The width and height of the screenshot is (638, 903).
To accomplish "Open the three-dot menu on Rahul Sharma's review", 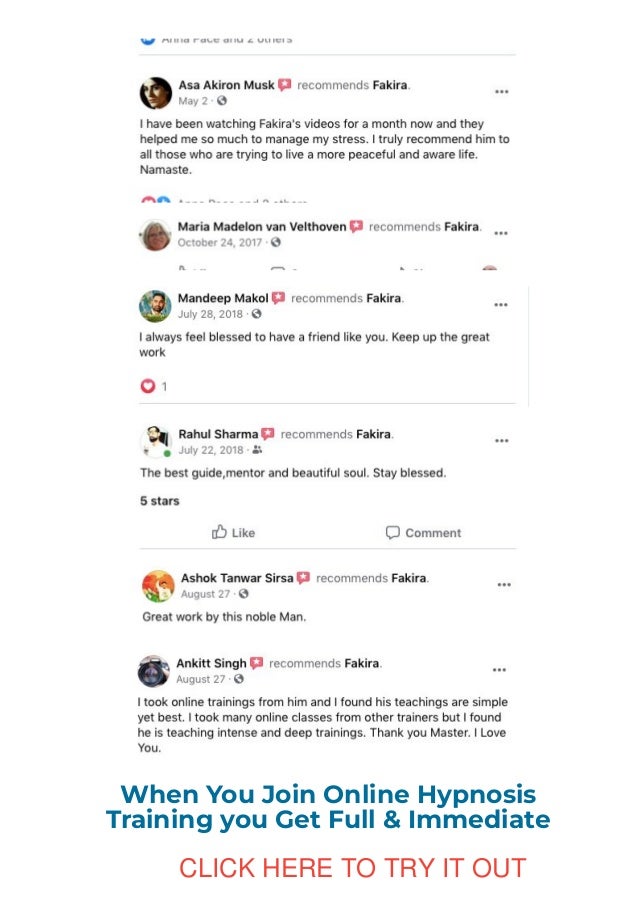I will [502, 441].
